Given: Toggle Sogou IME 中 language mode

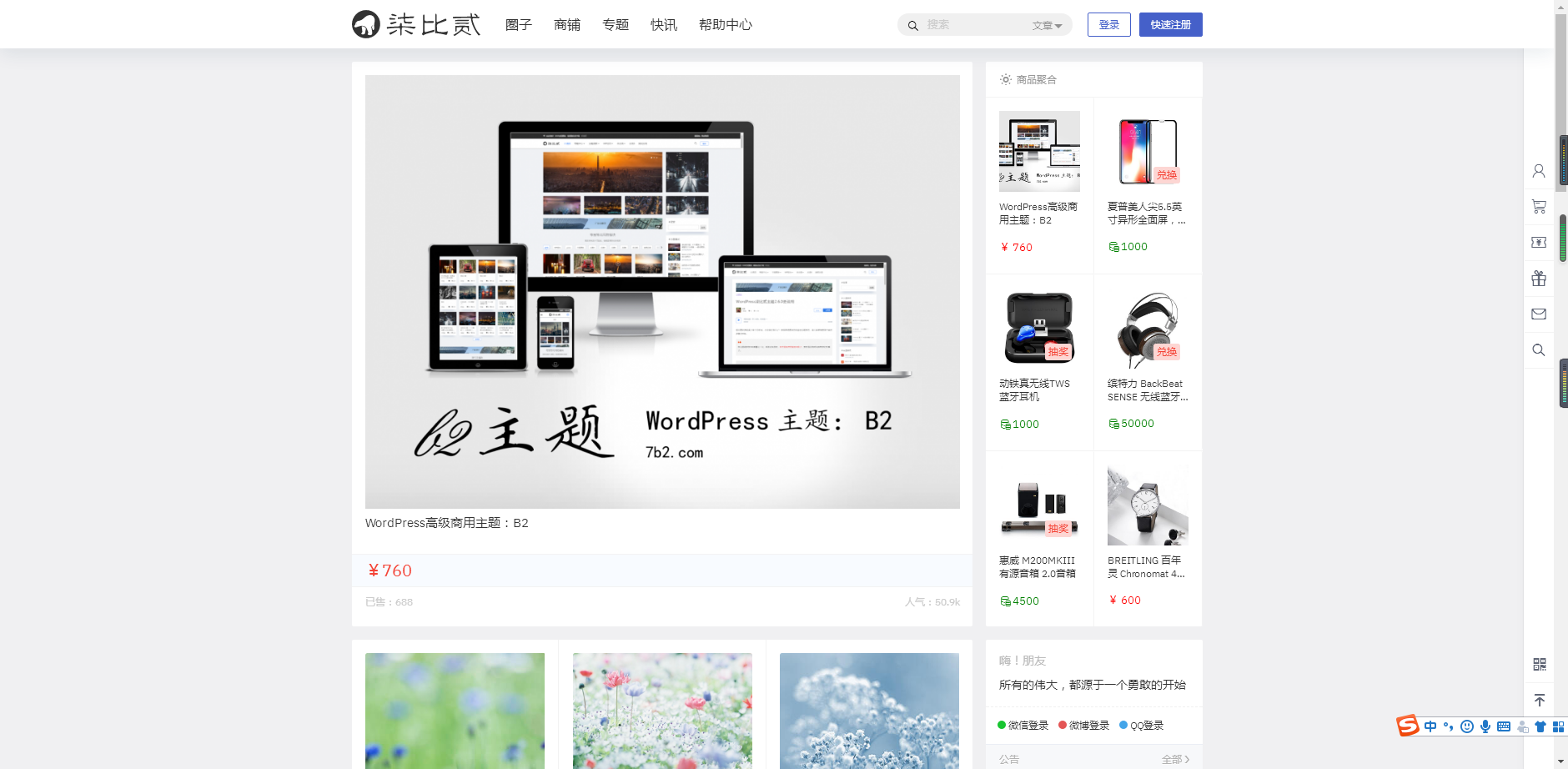Looking at the screenshot, I should (x=1430, y=726).
